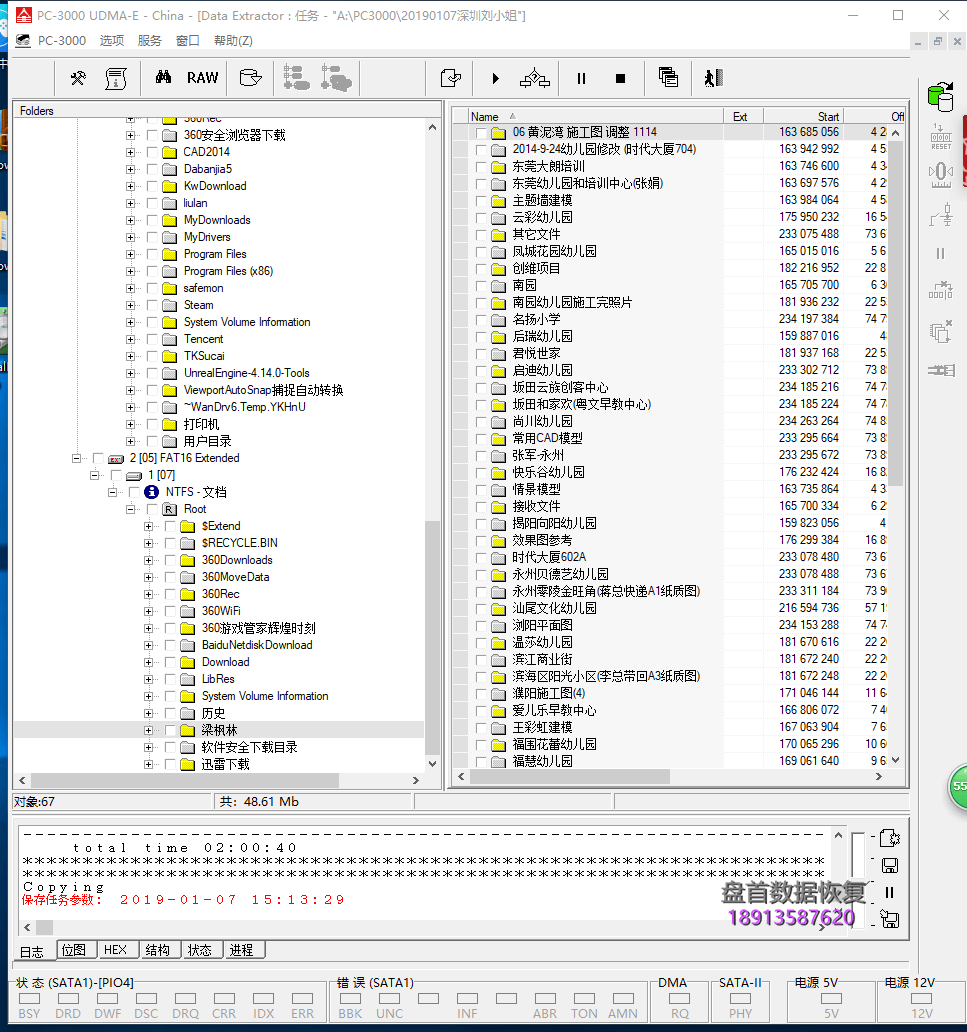Image resolution: width=967 pixels, height=1032 pixels.
Task: Expand the CAD2014 folder node
Action: 130,152
